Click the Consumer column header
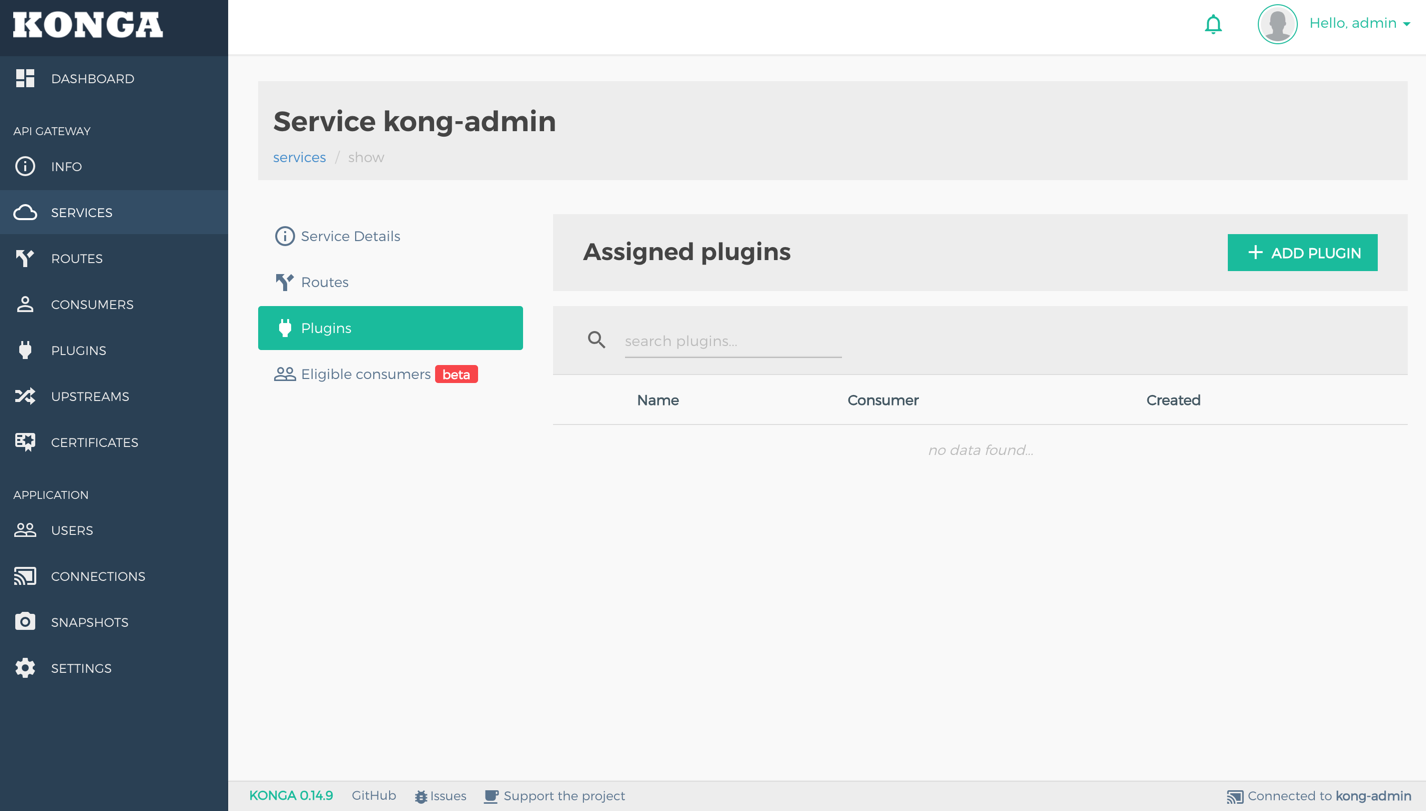Screen dimensions: 1426x811 click(x=883, y=400)
